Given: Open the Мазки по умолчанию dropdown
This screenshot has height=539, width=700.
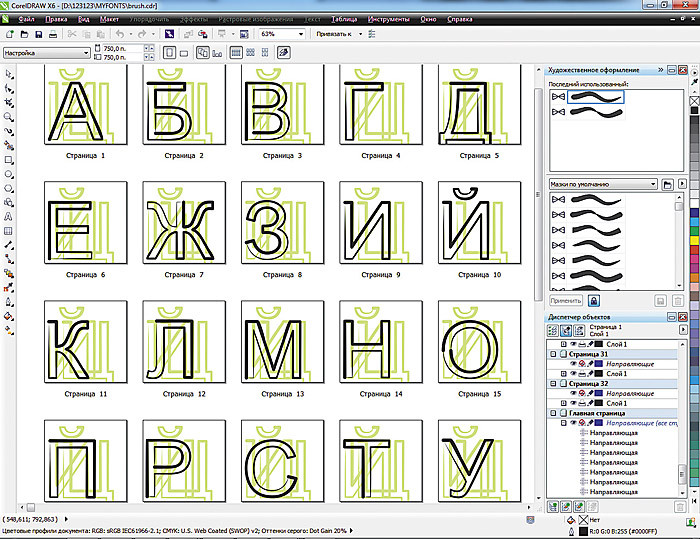Looking at the screenshot, I should point(653,184).
